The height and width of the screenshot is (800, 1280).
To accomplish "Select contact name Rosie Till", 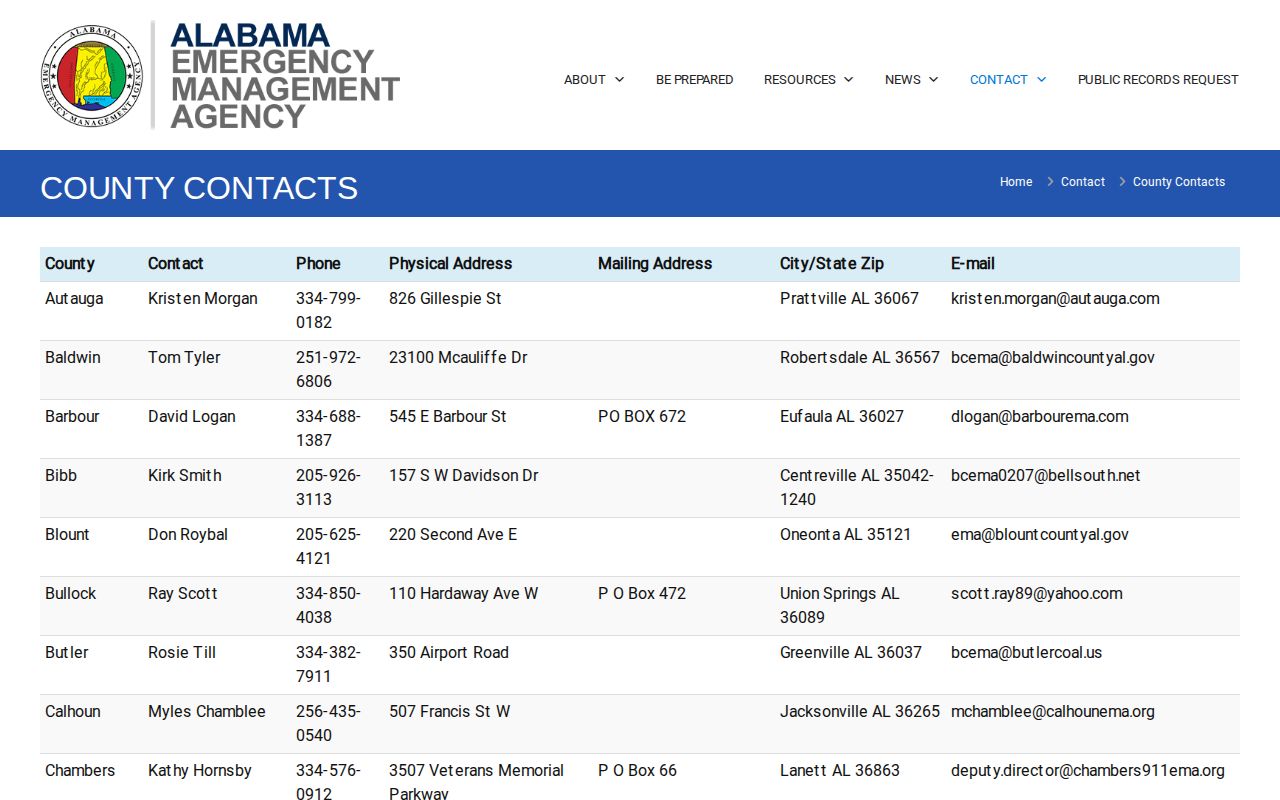I will click(182, 653).
